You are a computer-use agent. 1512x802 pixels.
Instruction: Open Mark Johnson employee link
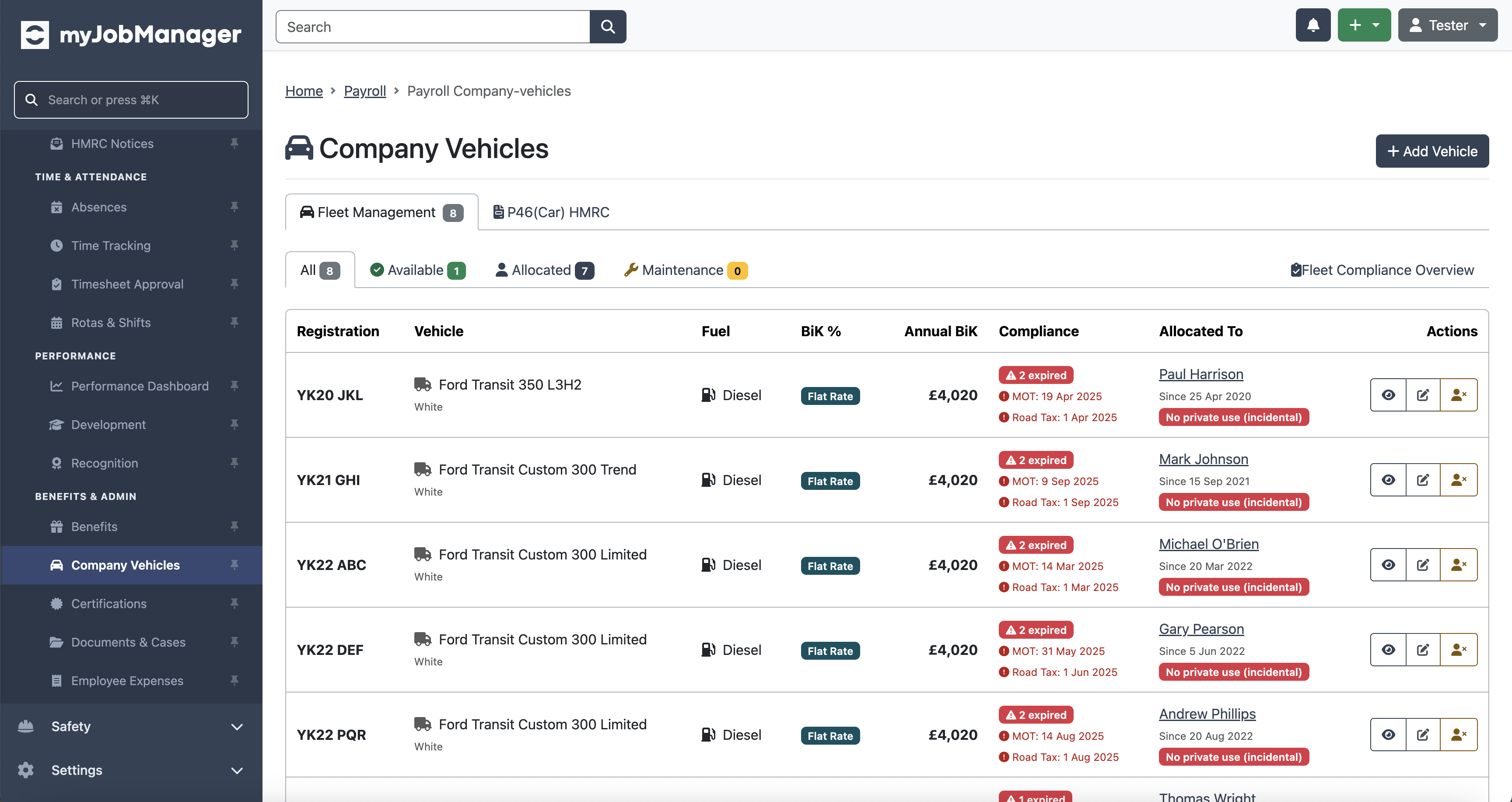(x=1203, y=459)
